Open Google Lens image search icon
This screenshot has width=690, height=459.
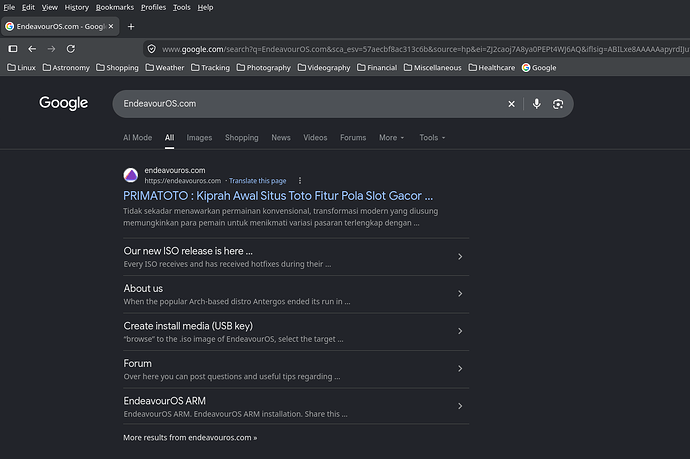coord(558,104)
